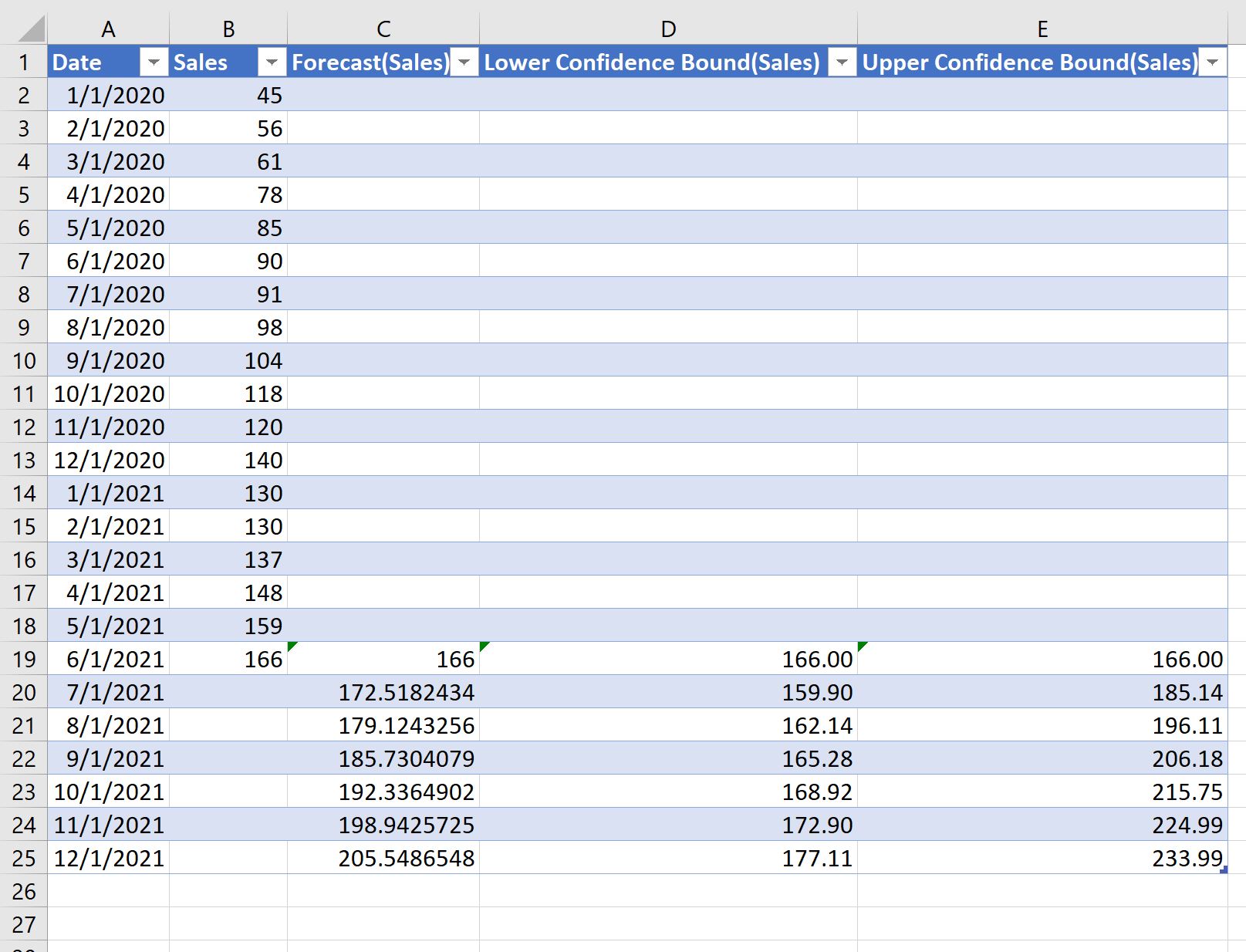1246x952 pixels.
Task: Open the Sales column filter dropdown
Action: tap(272, 62)
